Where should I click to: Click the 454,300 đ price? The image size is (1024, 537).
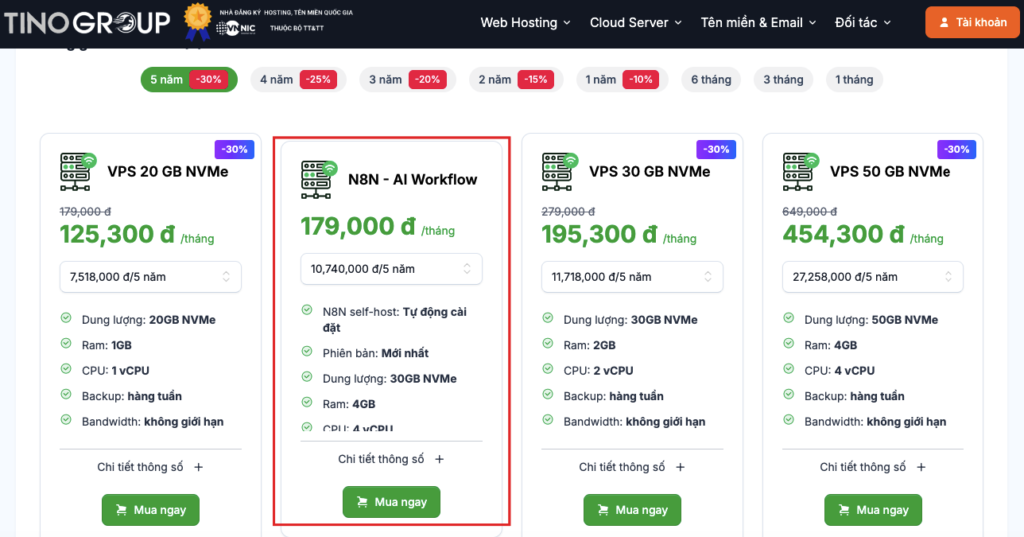point(843,234)
